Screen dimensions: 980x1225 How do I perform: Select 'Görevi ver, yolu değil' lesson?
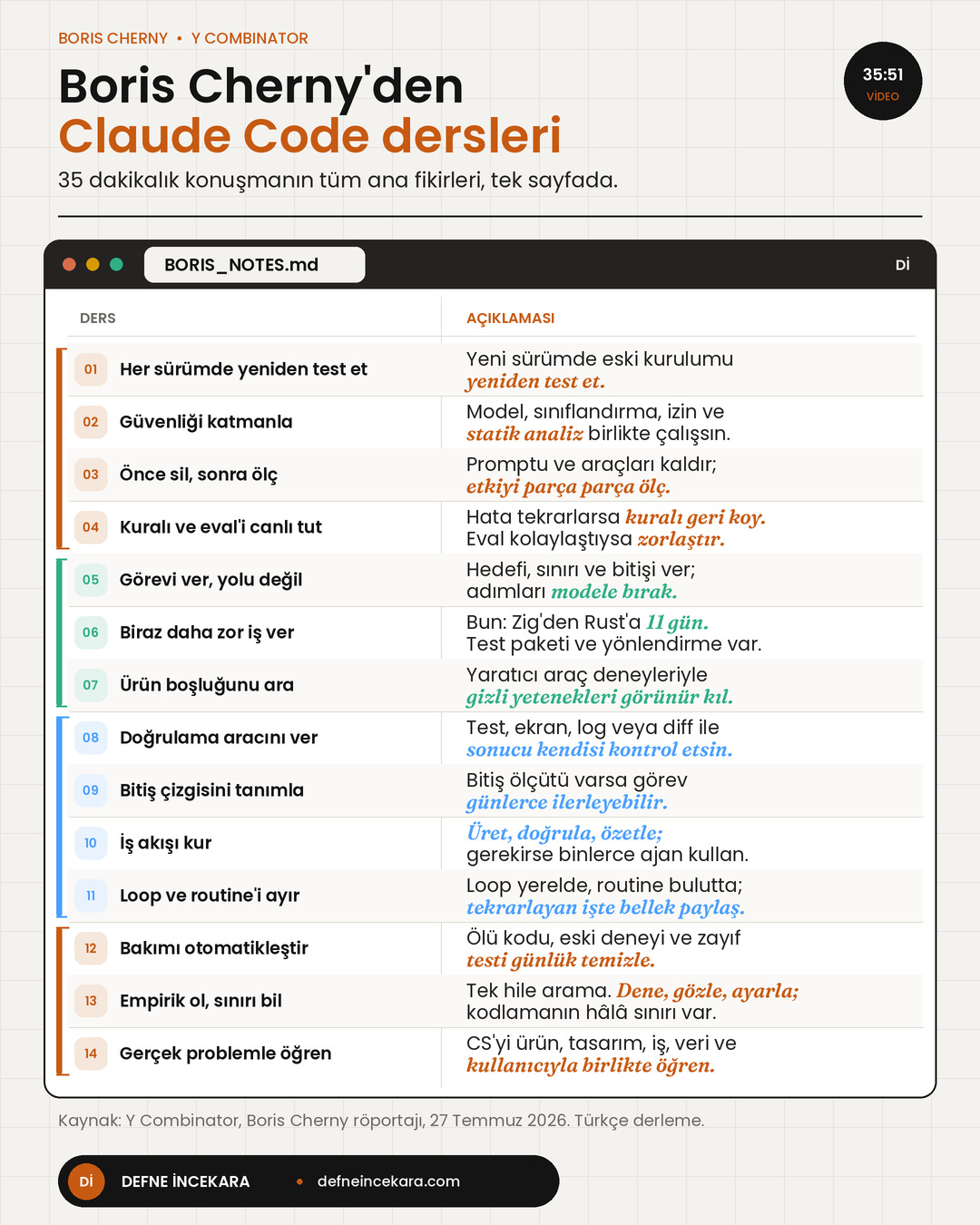pos(211,580)
